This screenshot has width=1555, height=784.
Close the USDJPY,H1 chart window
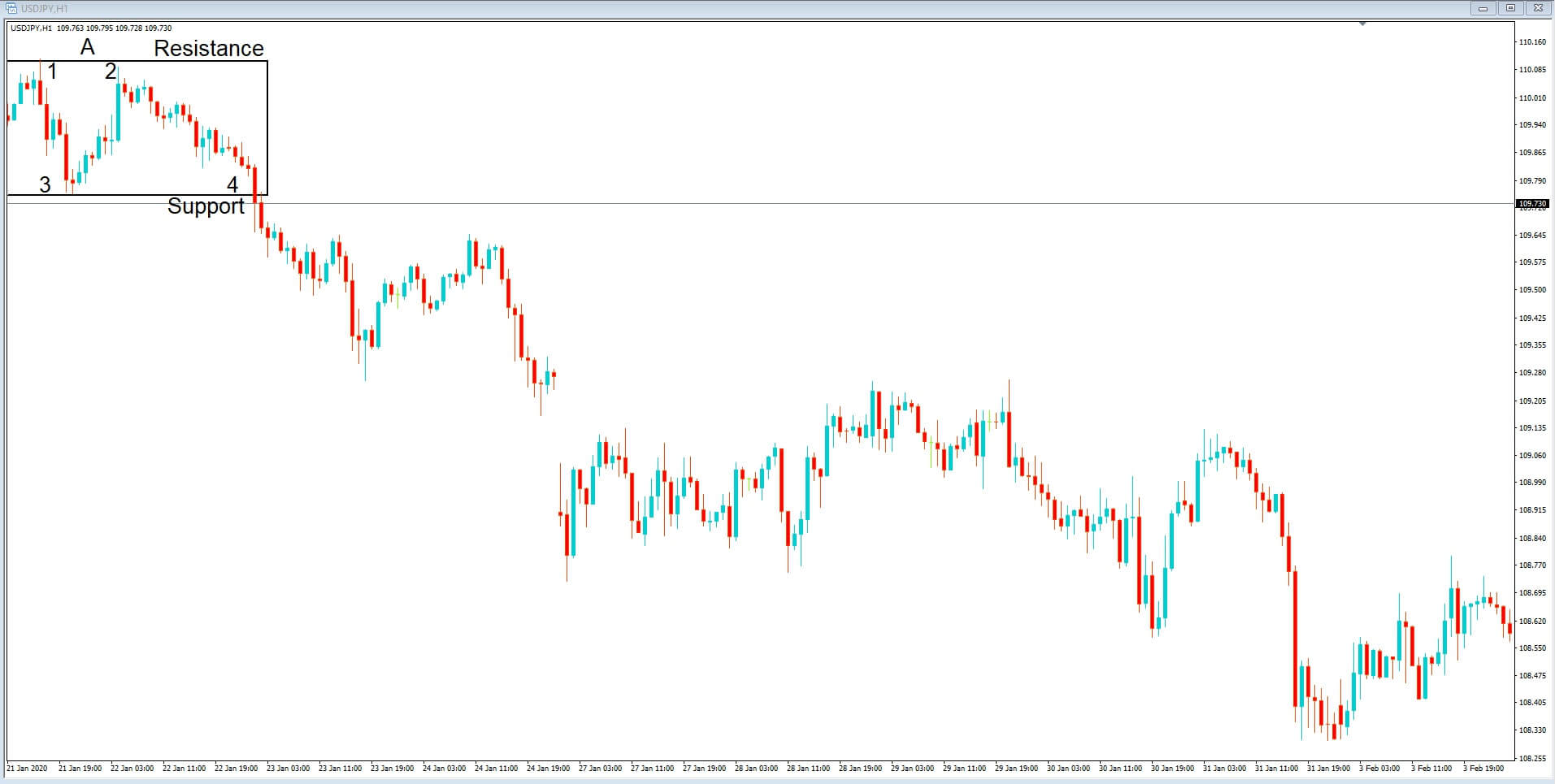pyautogui.click(x=1537, y=8)
